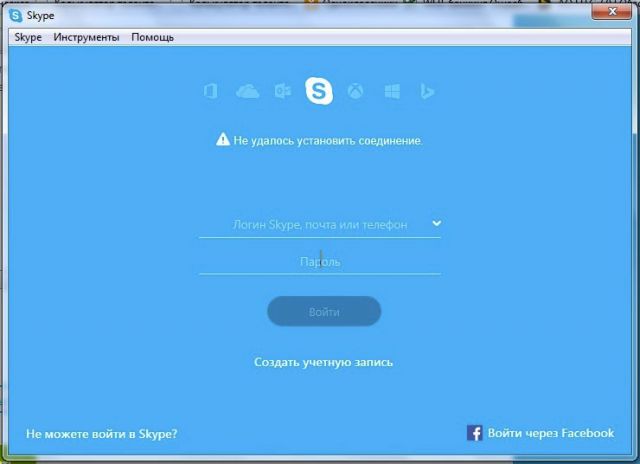Click the large Skype logo icon
640x464 pixels.
click(x=319, y=91)
